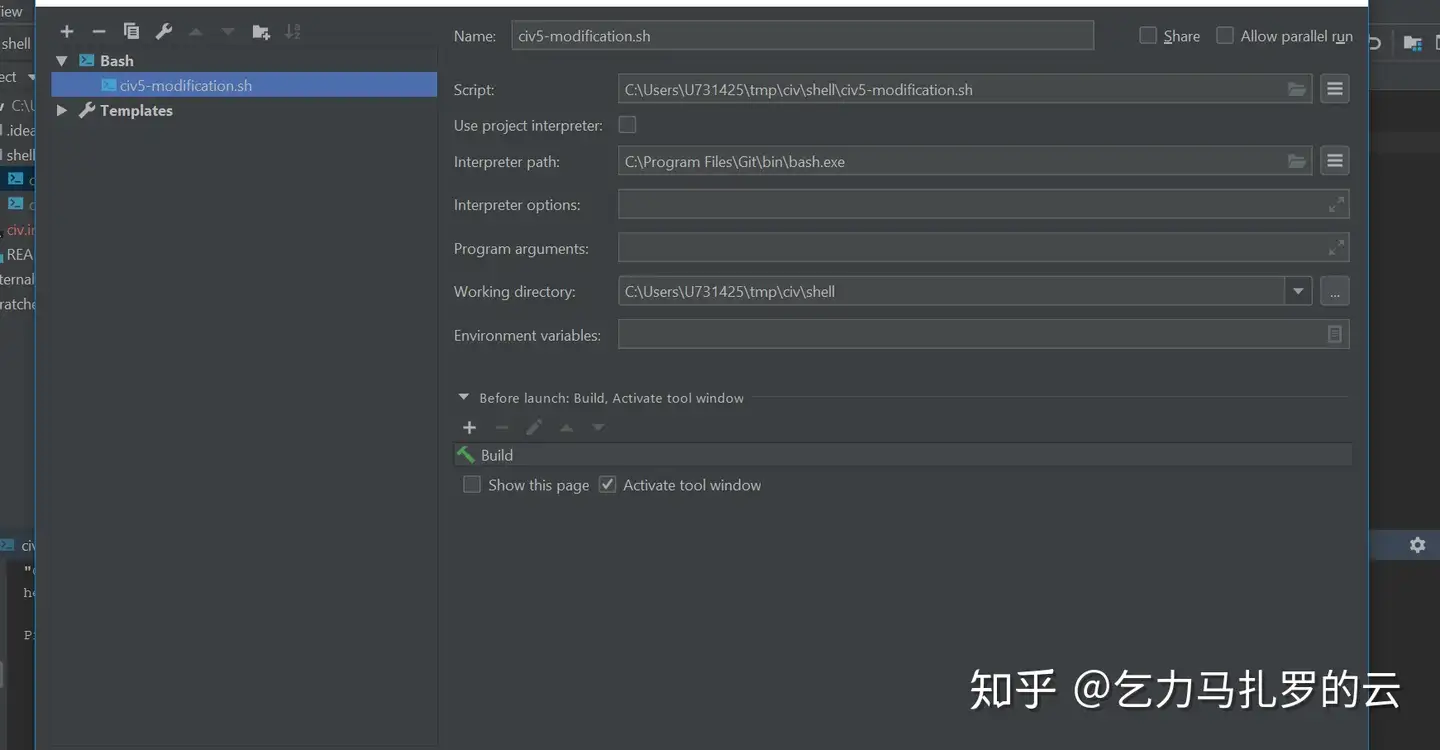Check Use project interpreter
This screenshot has width=1440, height=750.
[x=627, y=125]
